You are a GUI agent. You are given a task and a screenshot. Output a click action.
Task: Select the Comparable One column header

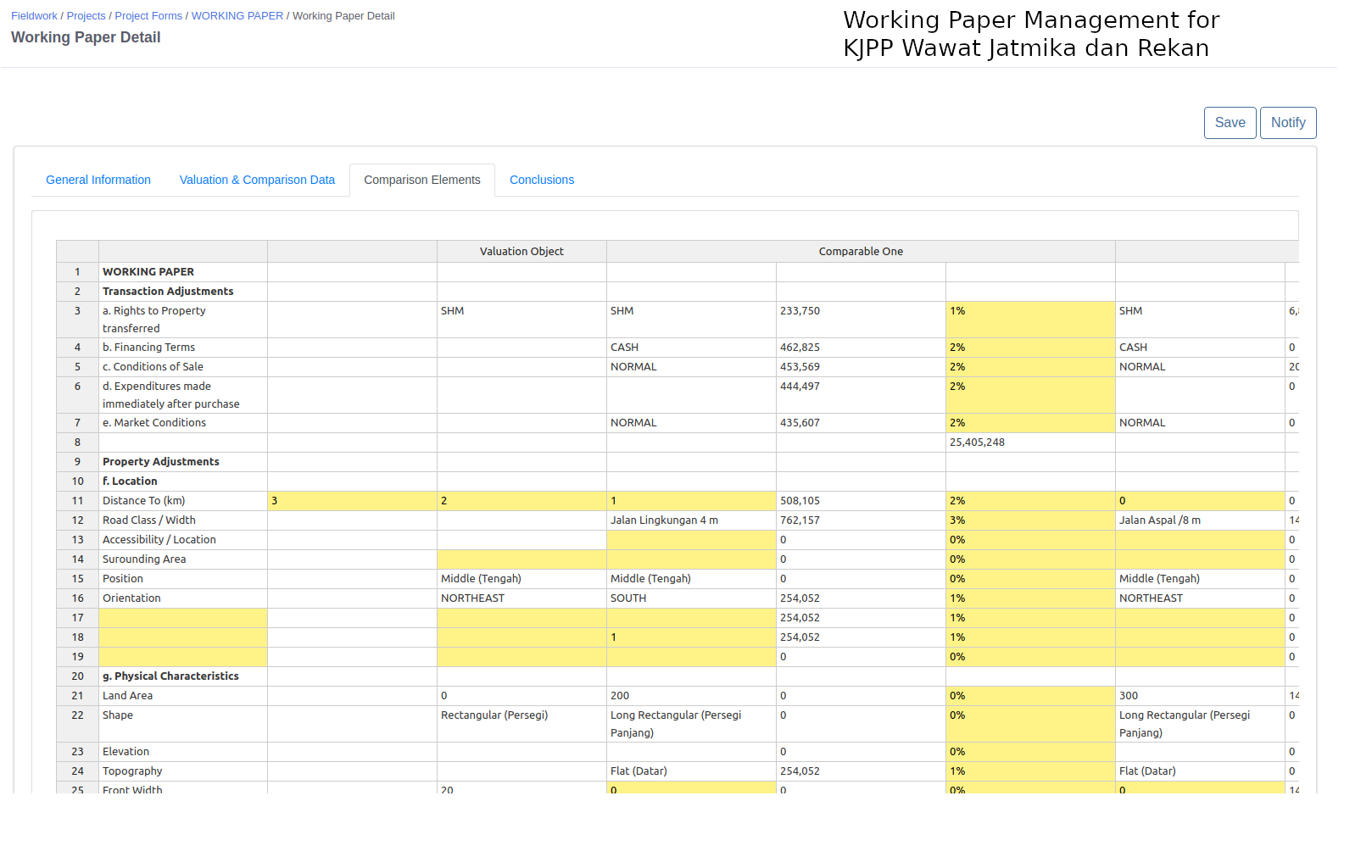[x=861, y=252]
